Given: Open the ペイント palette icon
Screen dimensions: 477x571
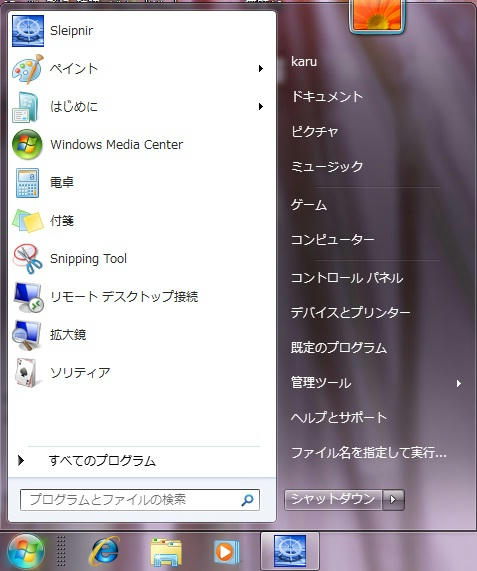Looking at the screenshot, I should (x=28, y=69).
